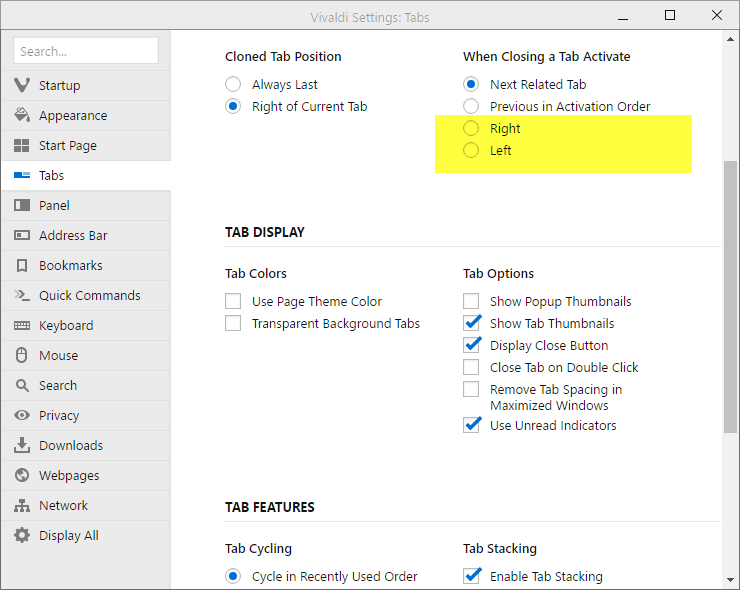Click the Address Bar icon

pyautogui.click(x=22, y=235)
